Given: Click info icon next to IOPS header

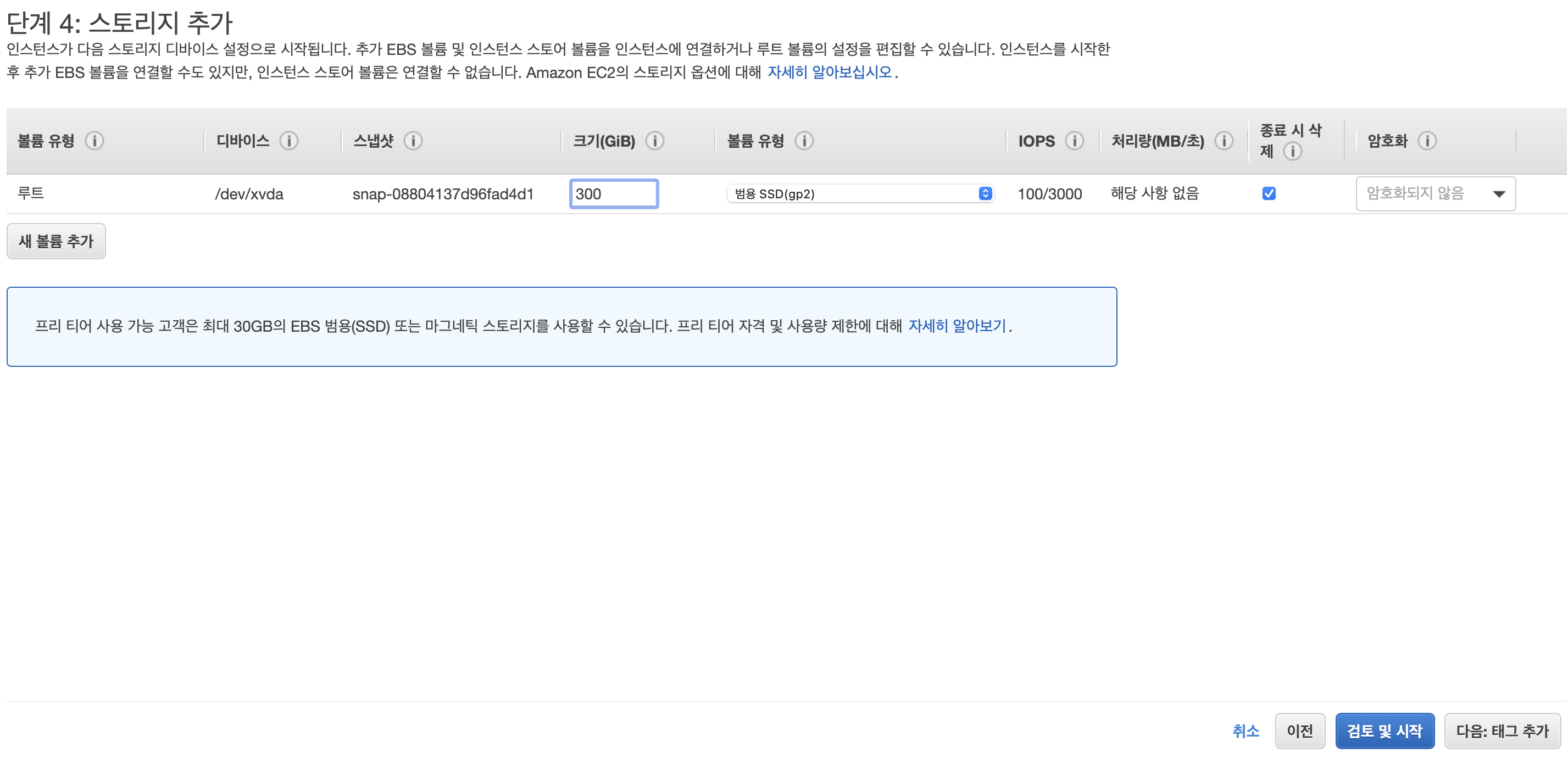Looking at the screenshot, I should [x=1074, y=141].
